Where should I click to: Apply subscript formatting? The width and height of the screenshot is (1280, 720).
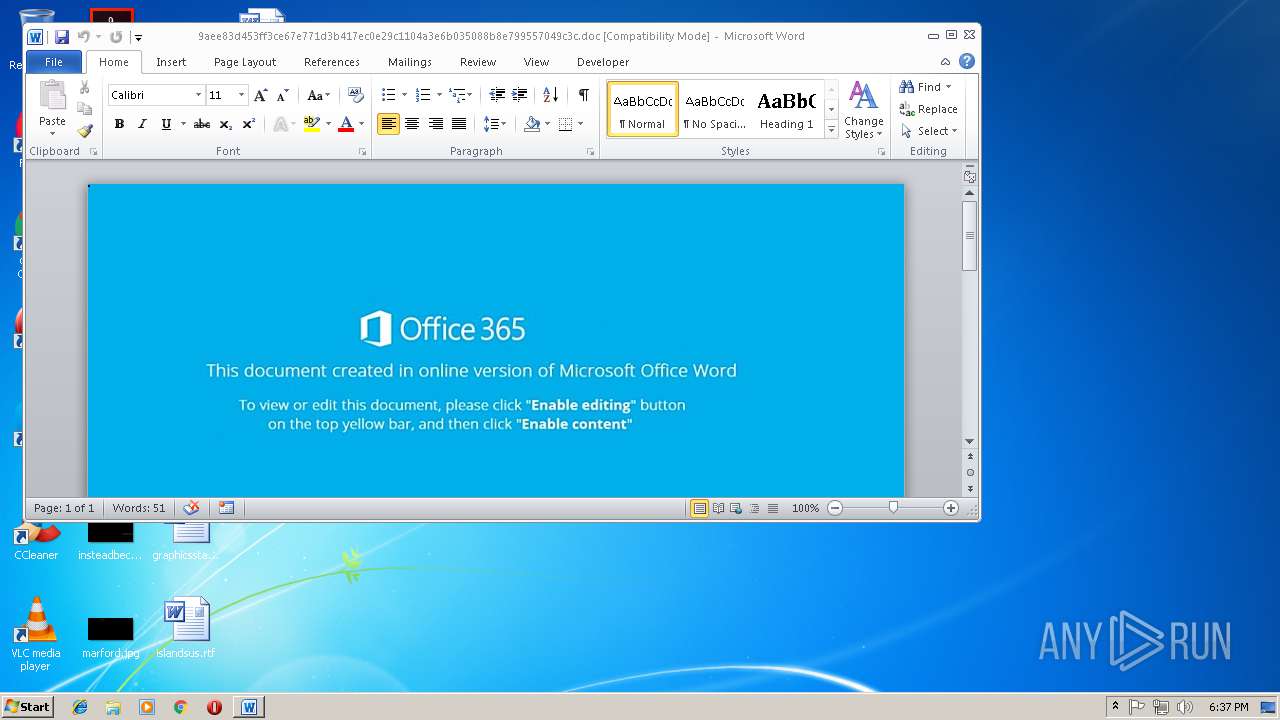[226, 124]
